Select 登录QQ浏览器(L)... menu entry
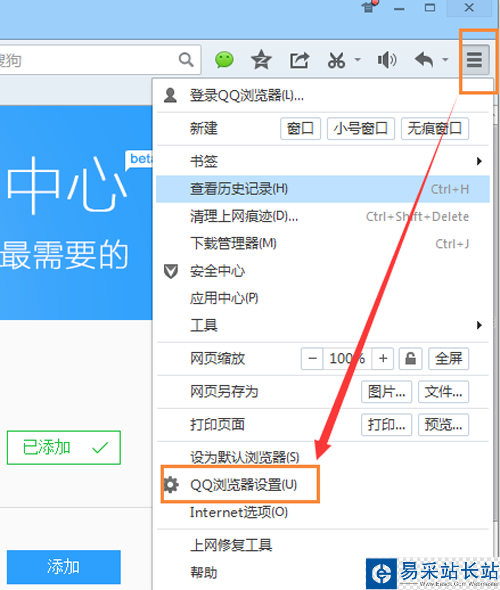 pyautogui.click(x=323, y=96)
